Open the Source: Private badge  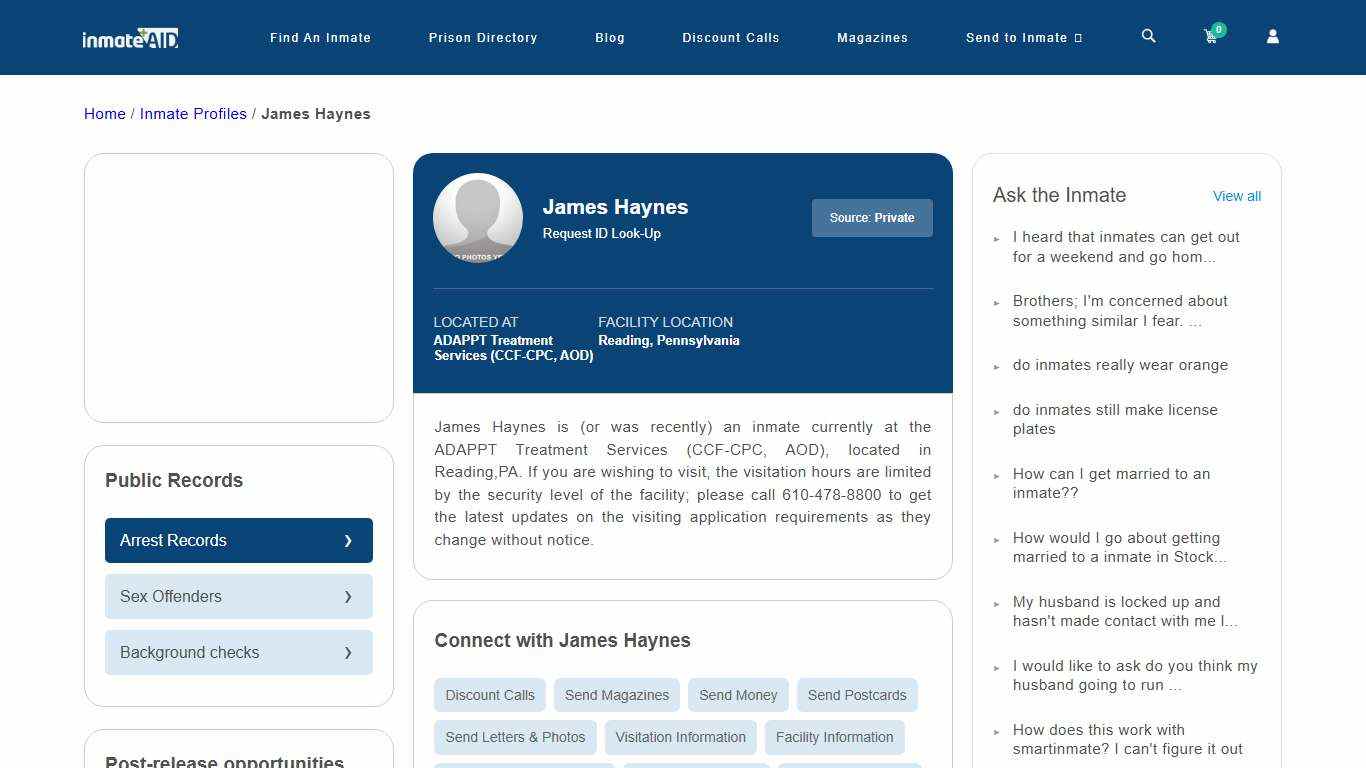[x=871, y=217]
